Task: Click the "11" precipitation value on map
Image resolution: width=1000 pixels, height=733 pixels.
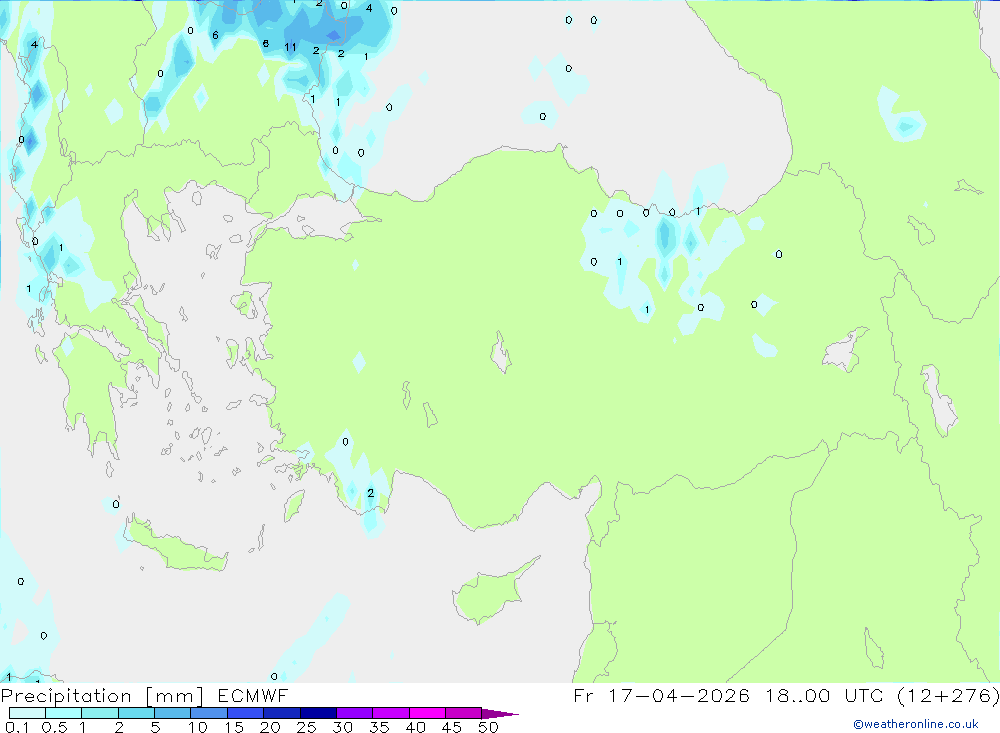Action: (x=290, y=47)
